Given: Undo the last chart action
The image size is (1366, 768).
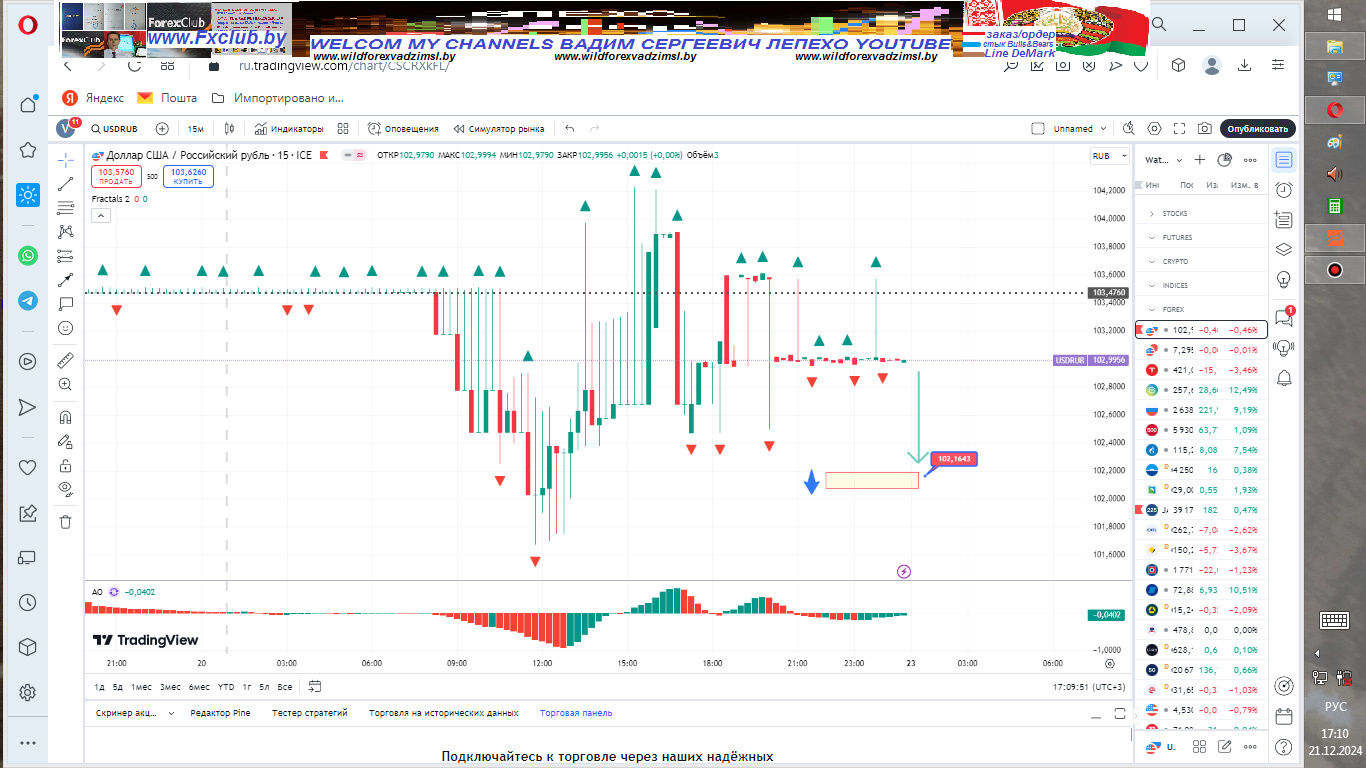Looking at the screenshot, I should 570,129.
